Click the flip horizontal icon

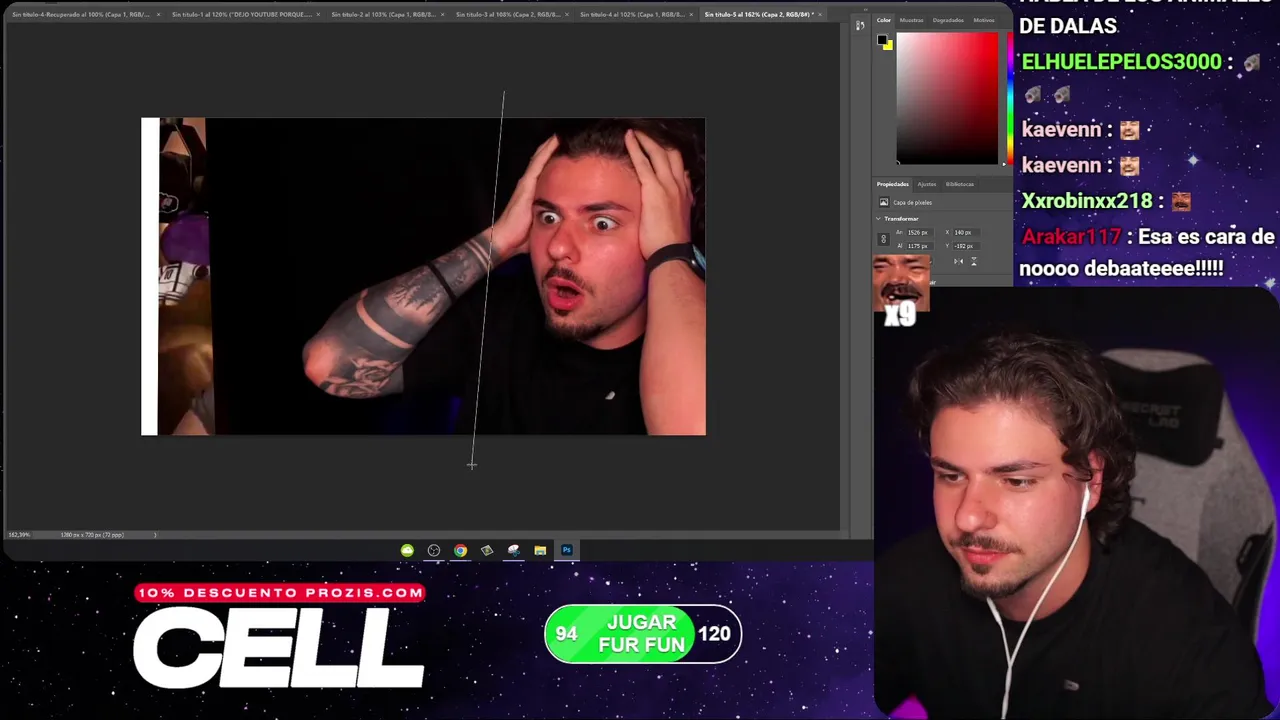click(x=958, y=261)
